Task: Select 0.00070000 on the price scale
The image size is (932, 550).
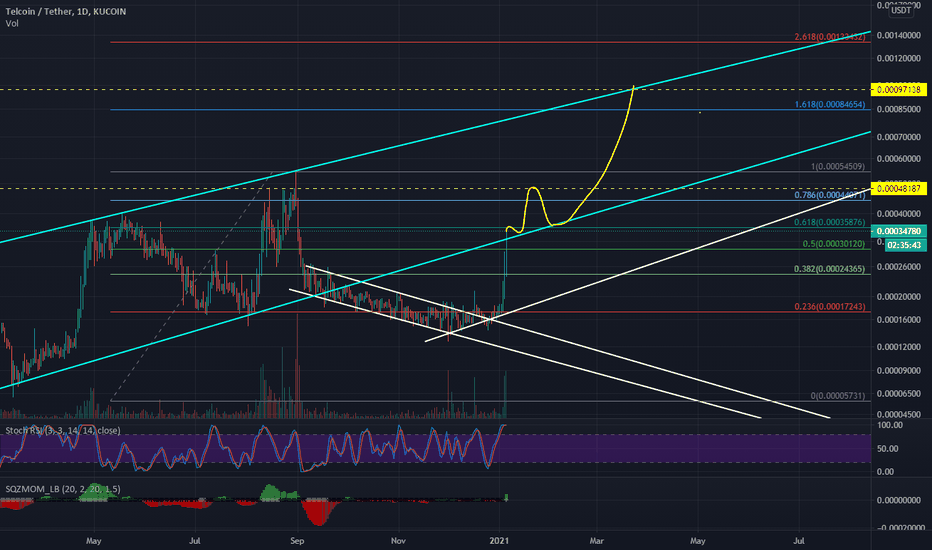Action: pyautogui.click(x=899, y=137)
